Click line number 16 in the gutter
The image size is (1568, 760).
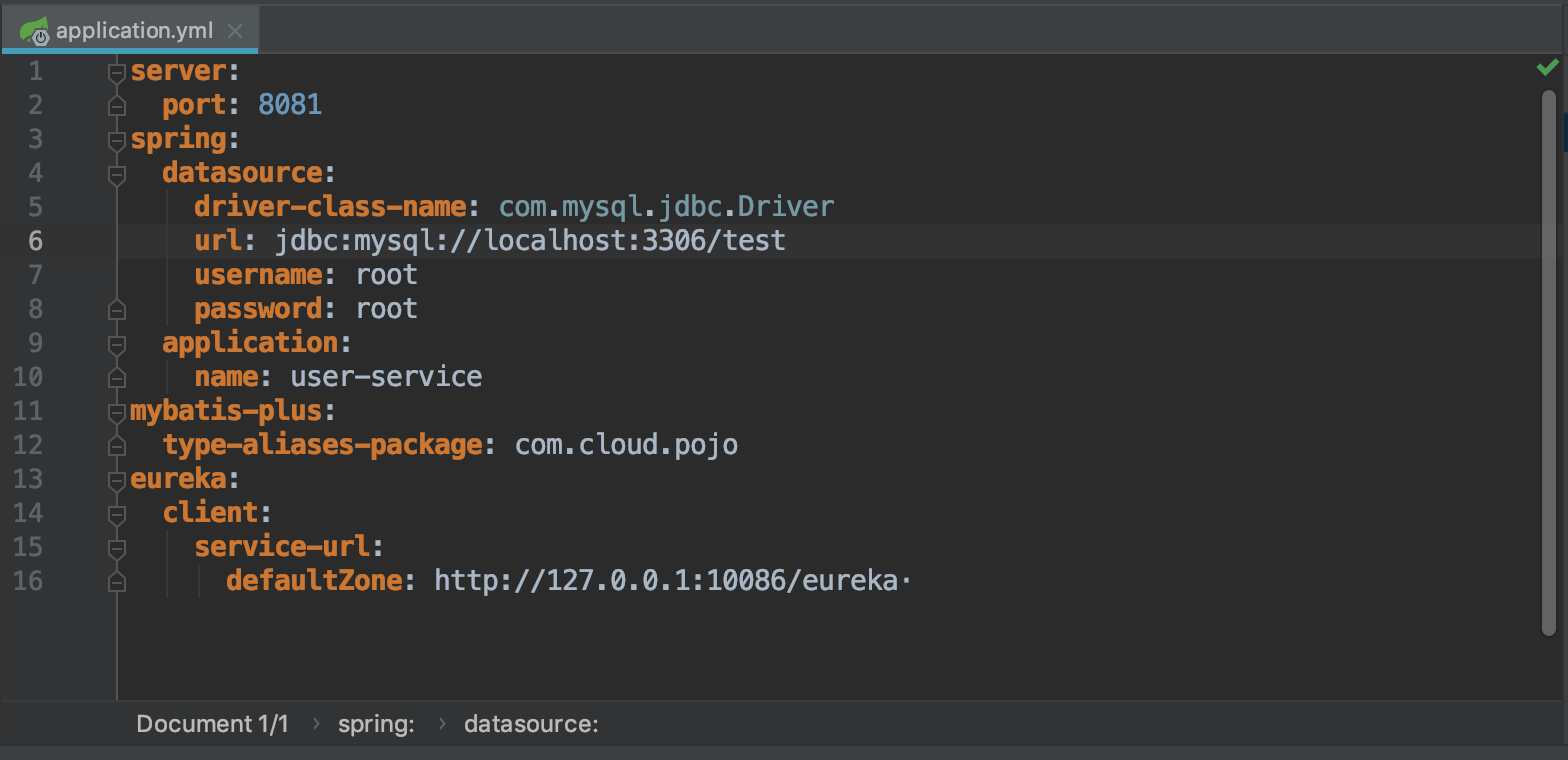coord(28,581)
